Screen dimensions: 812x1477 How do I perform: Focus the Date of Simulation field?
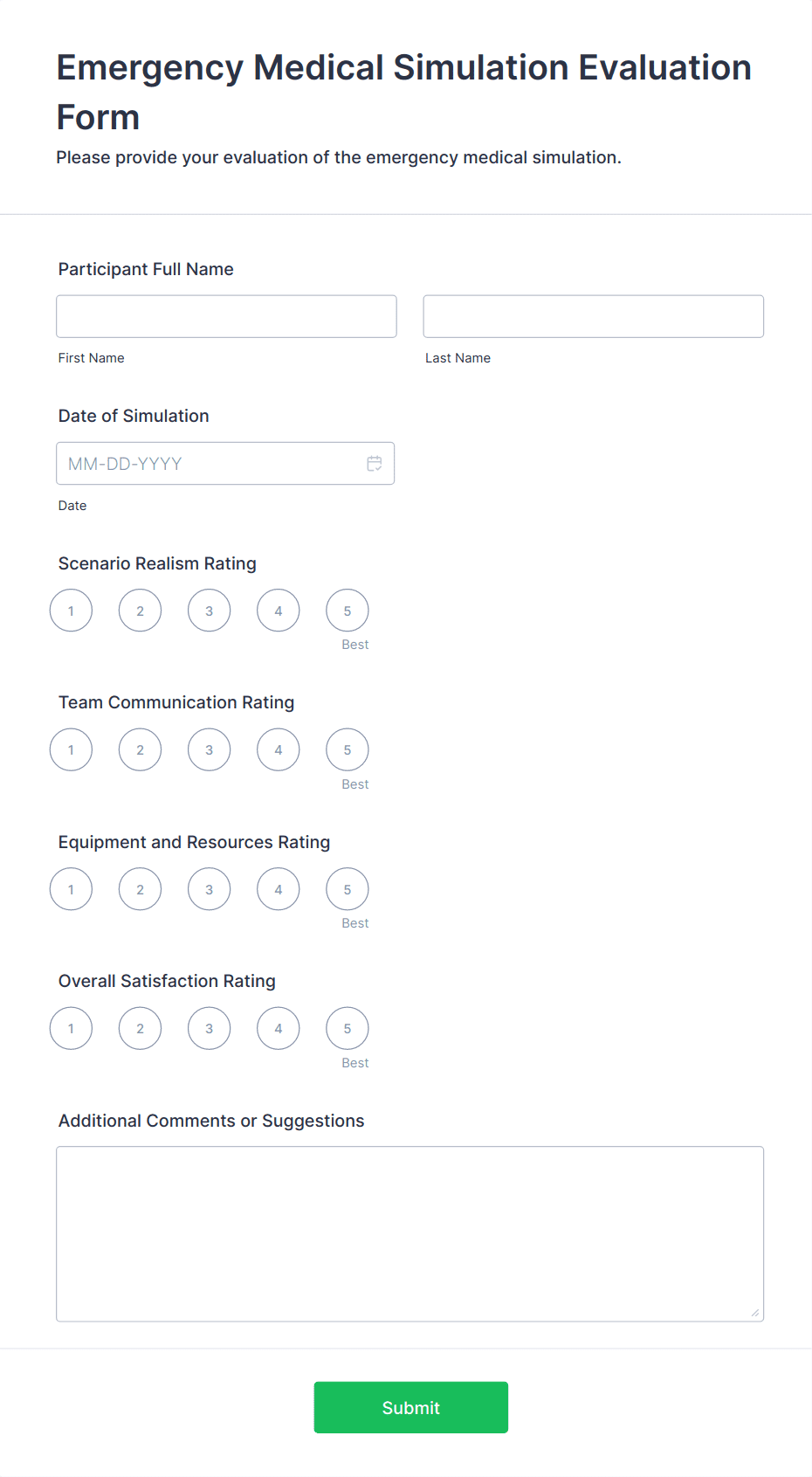pyautogui.click(x=210, y=464)
